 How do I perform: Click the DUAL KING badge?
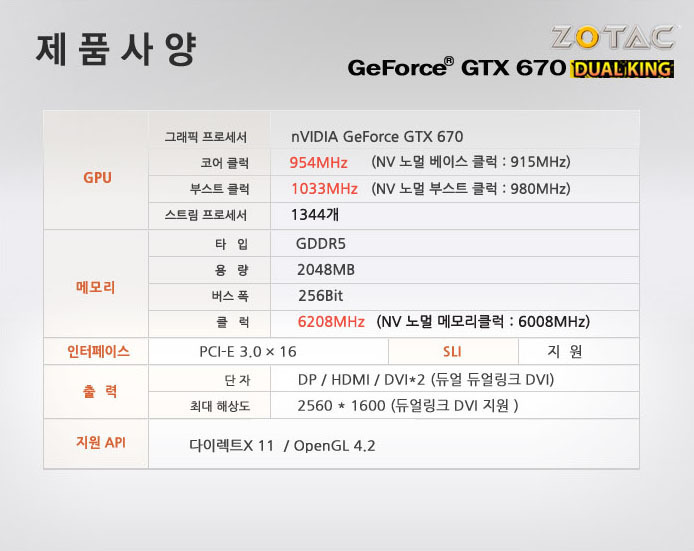[622, 69]
